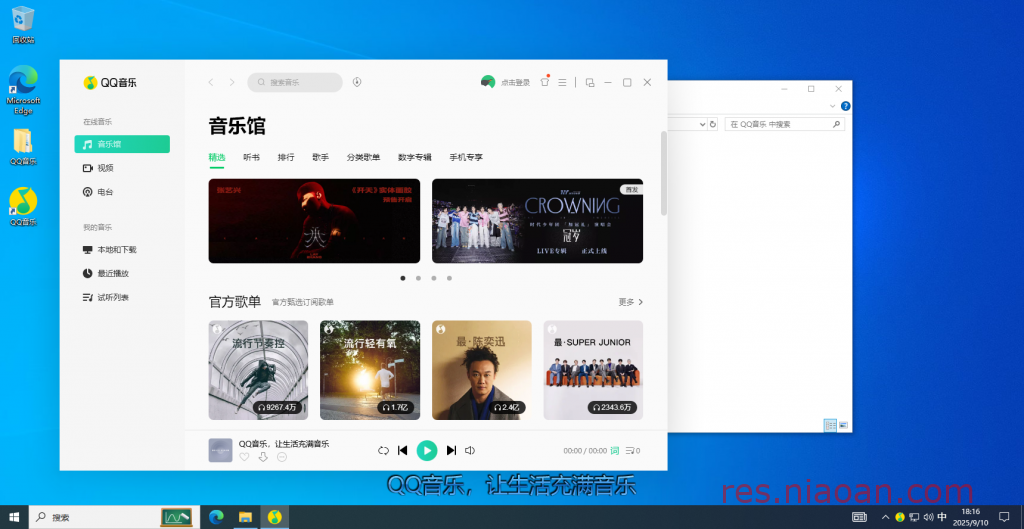Open the QQ音乐 desktop shortcut

coord(23,206)
